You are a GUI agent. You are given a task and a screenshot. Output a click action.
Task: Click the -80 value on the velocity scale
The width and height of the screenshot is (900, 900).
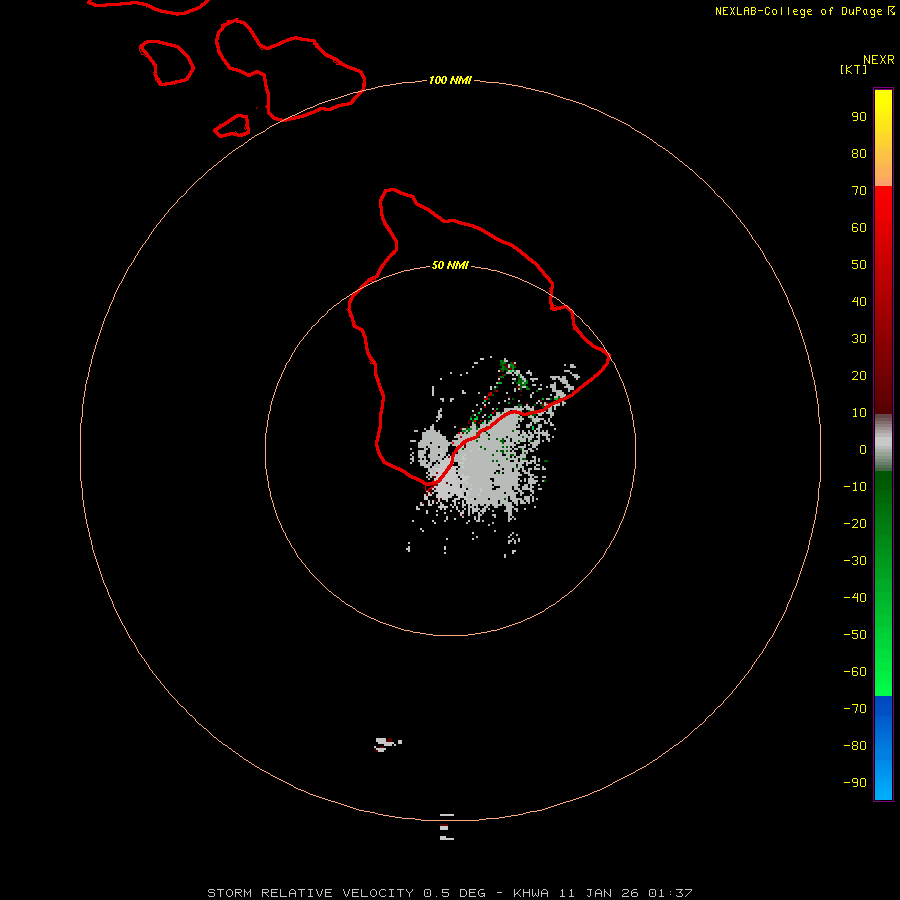(855, 746)
